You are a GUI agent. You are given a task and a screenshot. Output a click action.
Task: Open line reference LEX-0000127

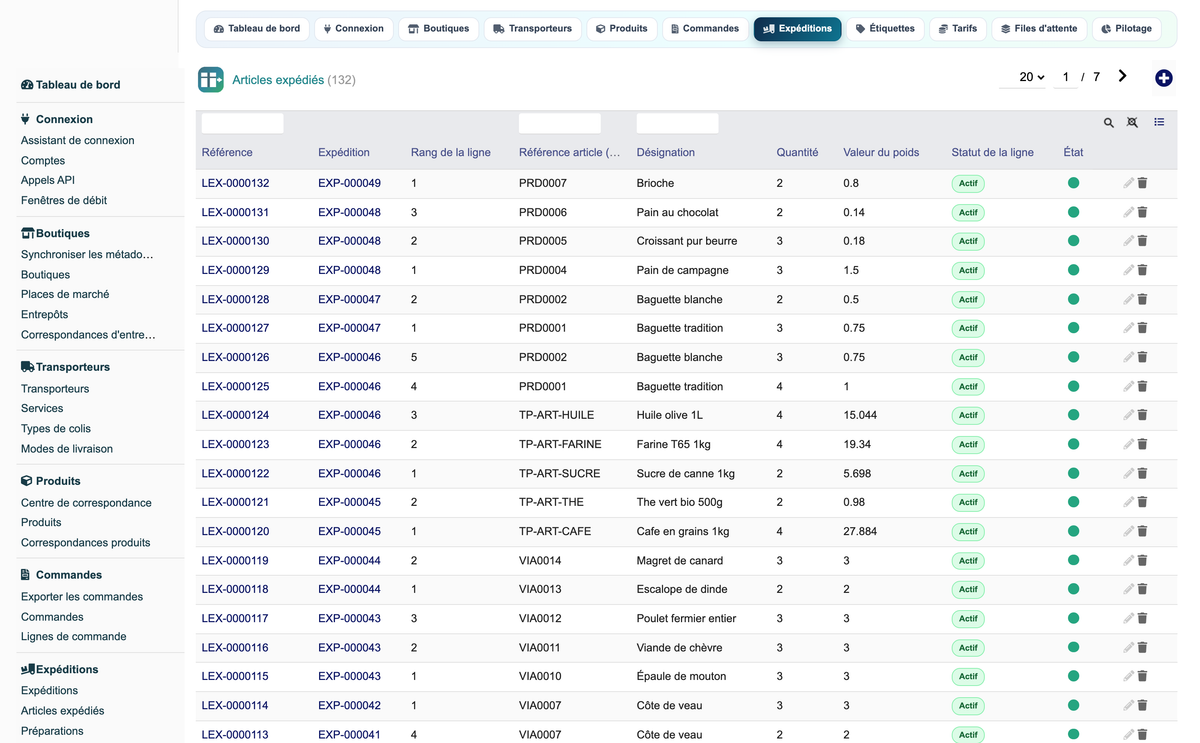coord(235,328)
